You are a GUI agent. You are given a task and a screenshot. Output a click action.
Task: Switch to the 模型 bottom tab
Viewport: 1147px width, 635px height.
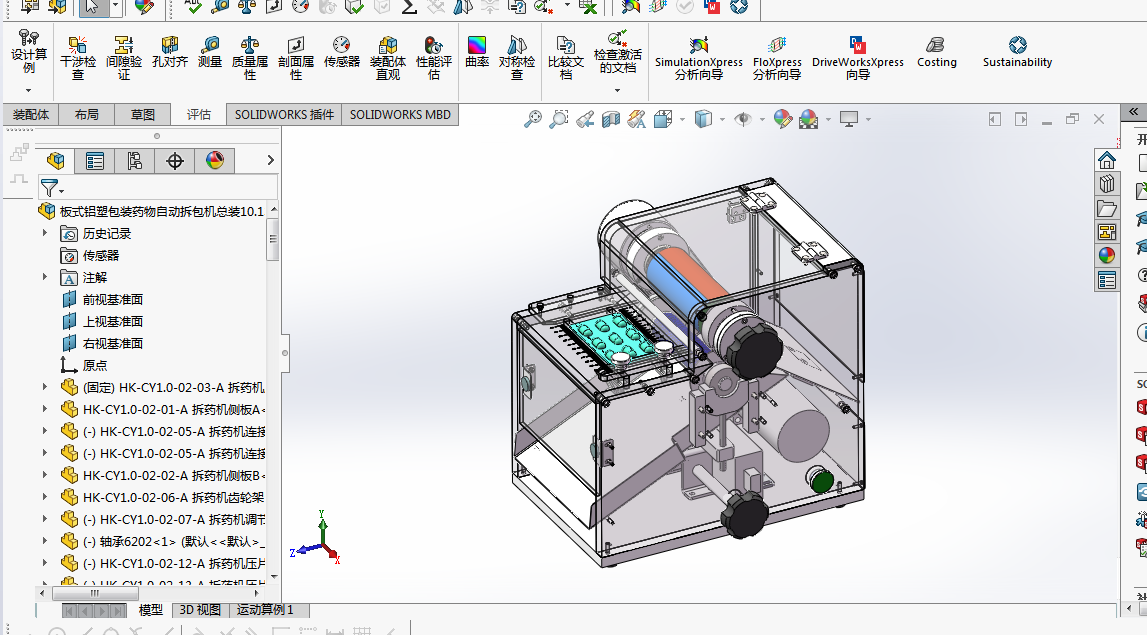151,609
